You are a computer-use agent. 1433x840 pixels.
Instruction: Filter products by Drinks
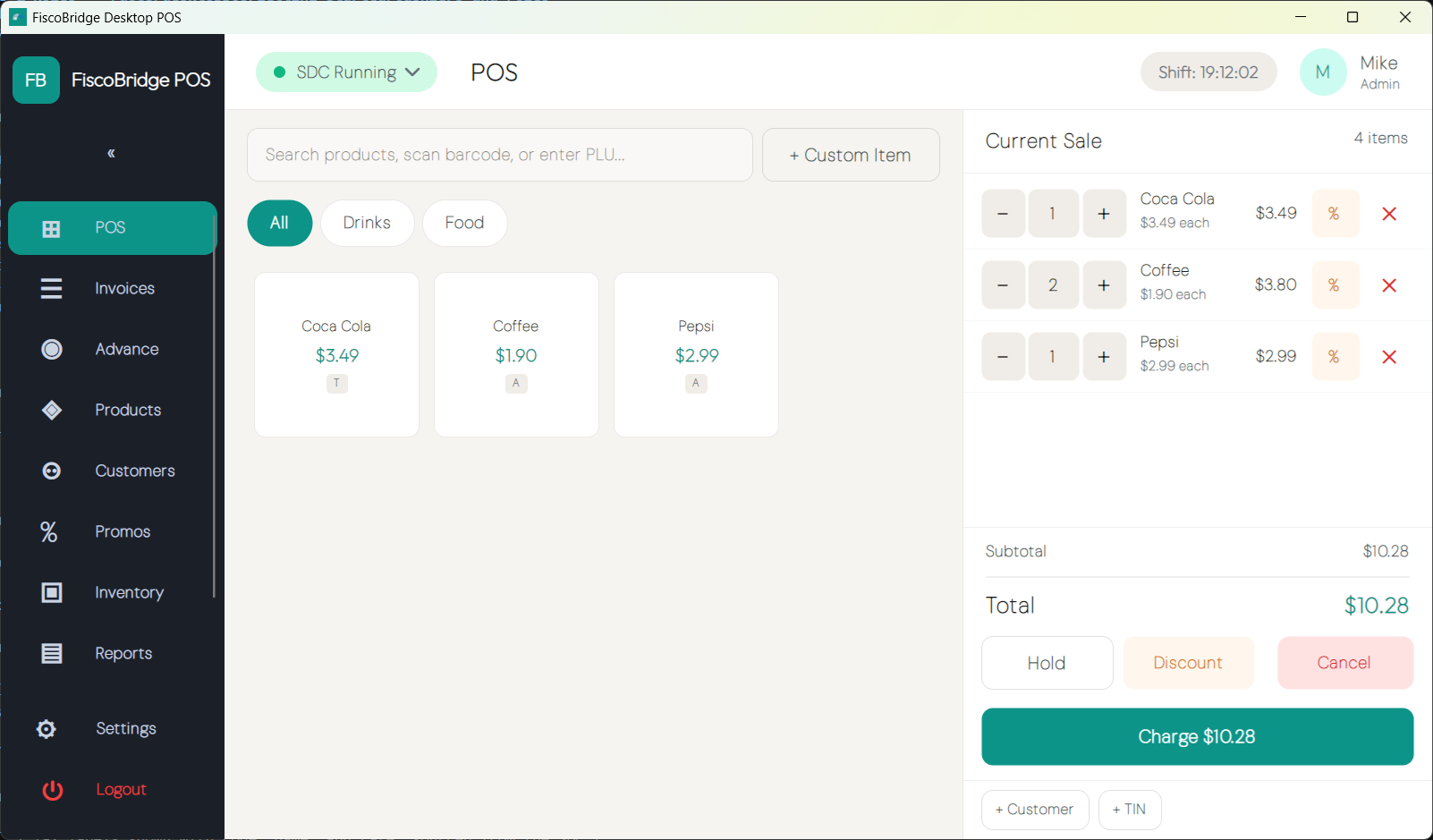point(367,223)
